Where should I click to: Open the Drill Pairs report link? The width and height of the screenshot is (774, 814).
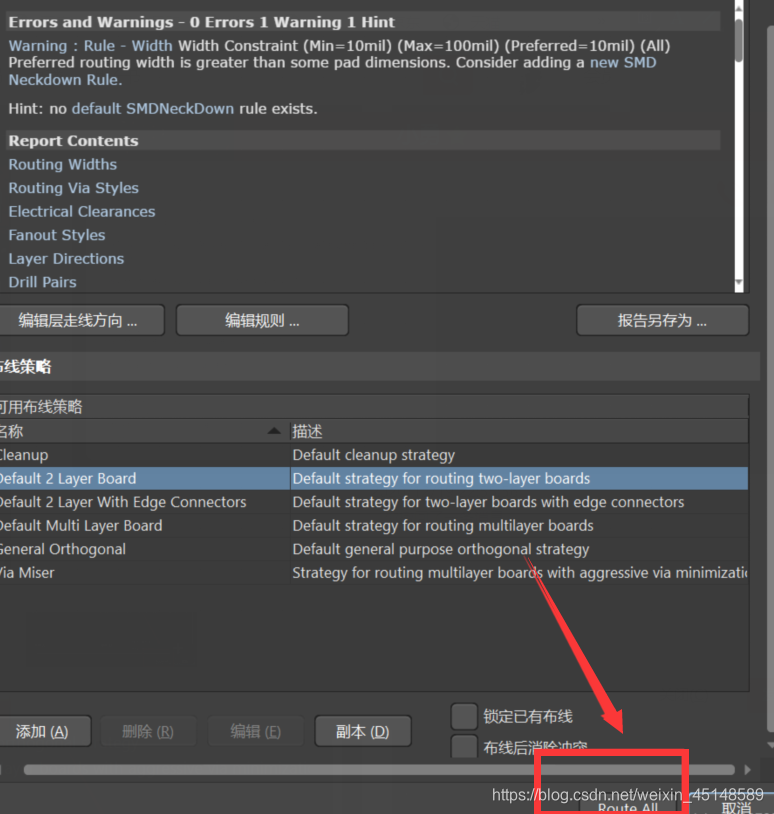pos(42,282)
